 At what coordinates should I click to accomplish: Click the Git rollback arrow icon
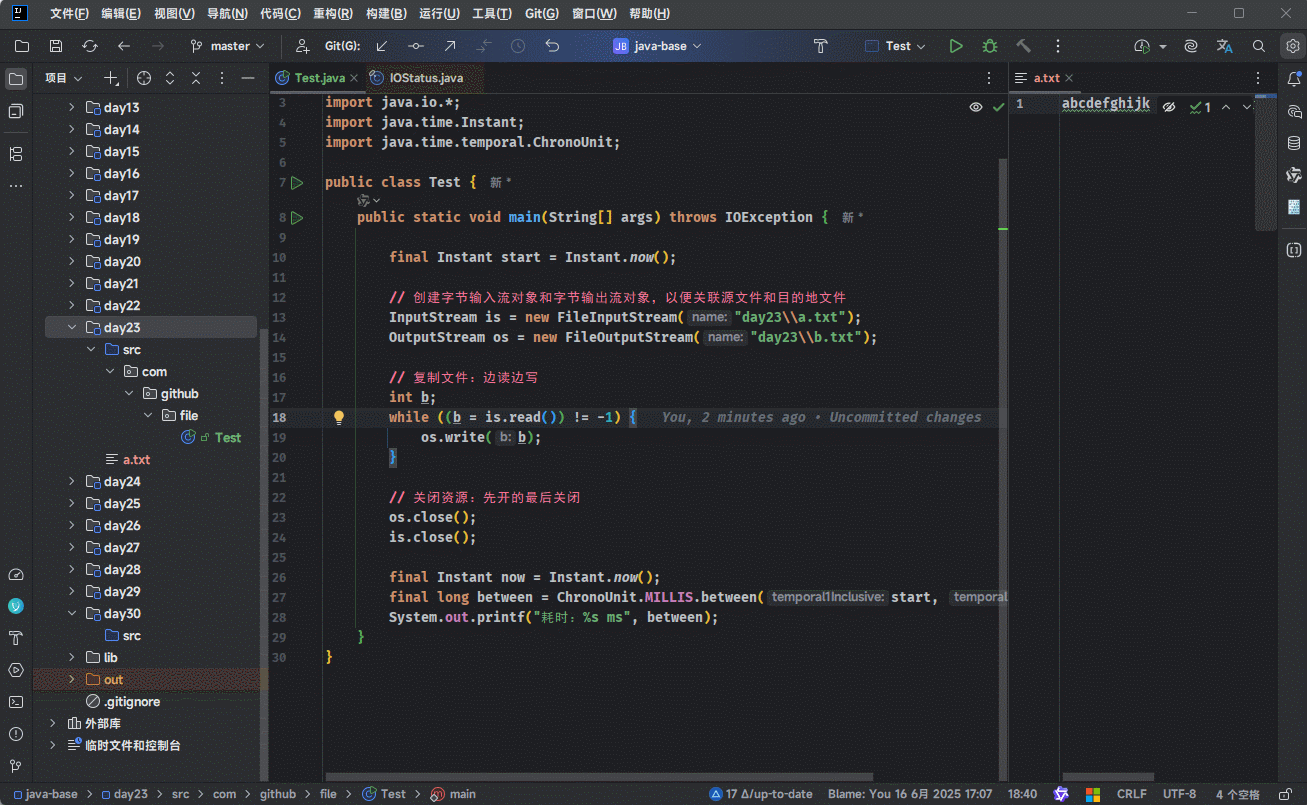(x=552, y=46)
